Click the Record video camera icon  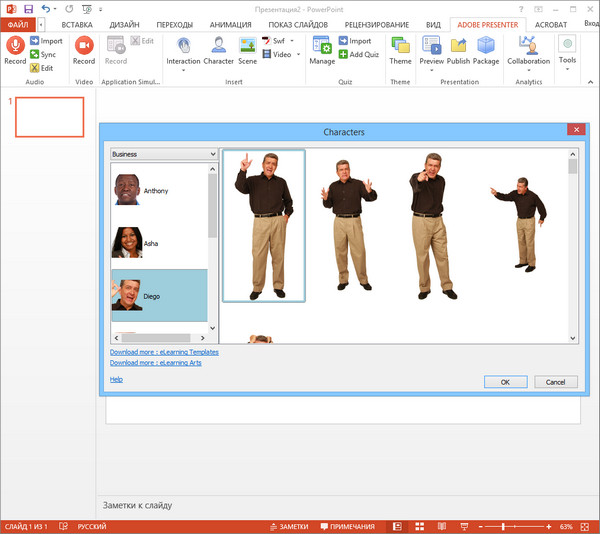[84, 46]
